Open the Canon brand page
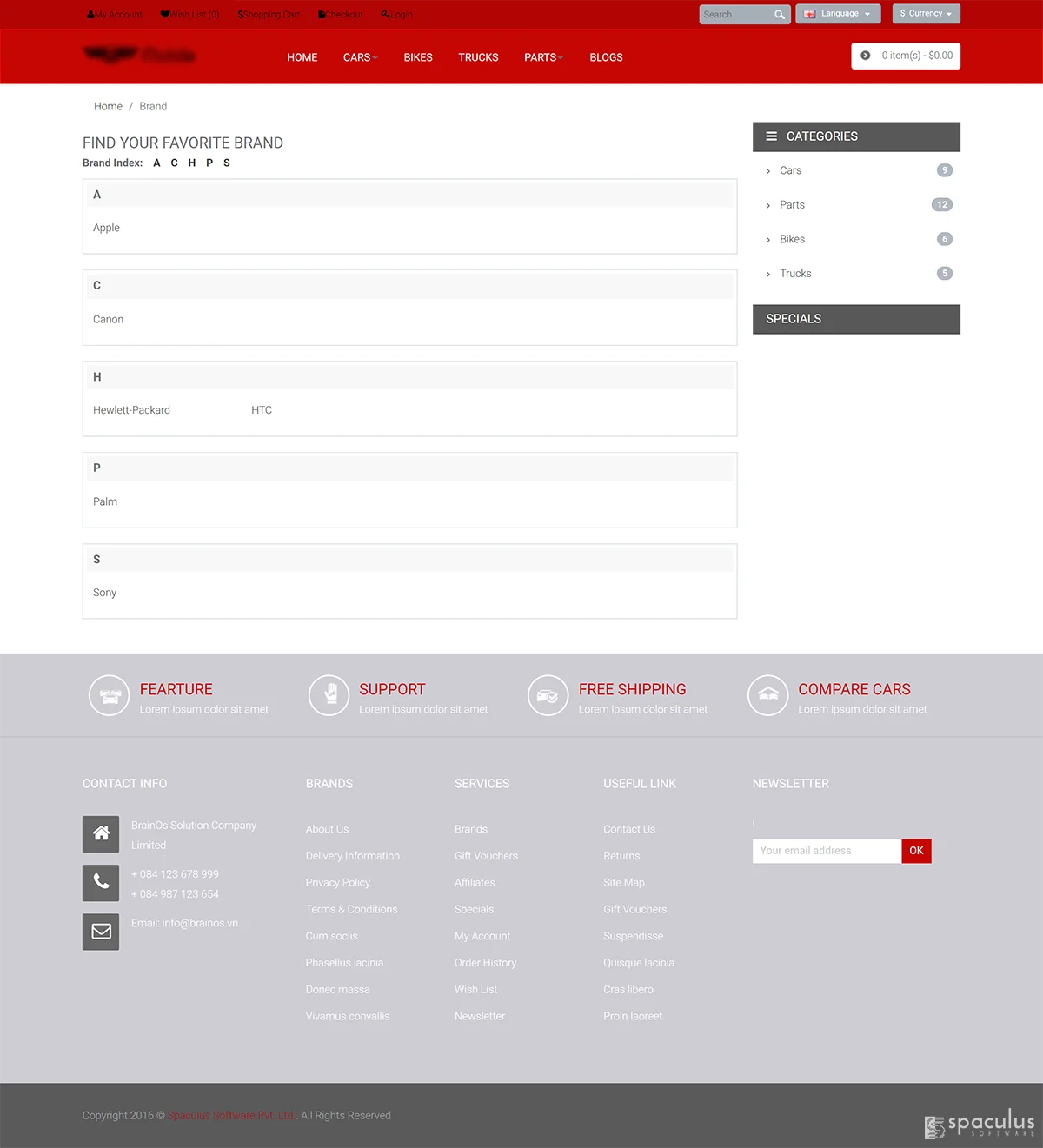Screen dimensions: 1043x1148 [109, 319]
